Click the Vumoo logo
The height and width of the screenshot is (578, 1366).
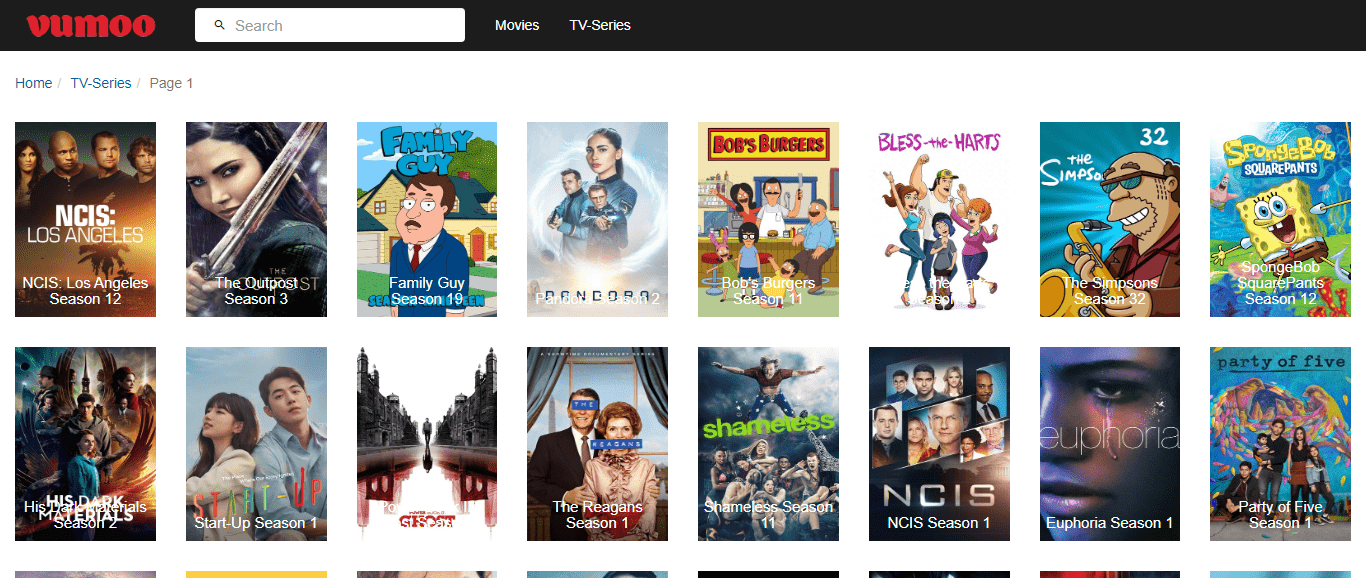coord(91,25)
